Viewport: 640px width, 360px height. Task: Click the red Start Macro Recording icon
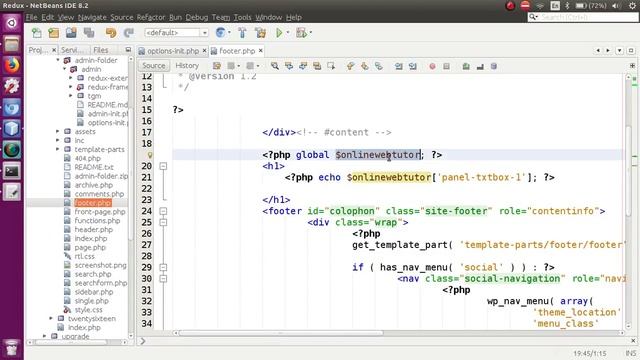tap(432, 66)
